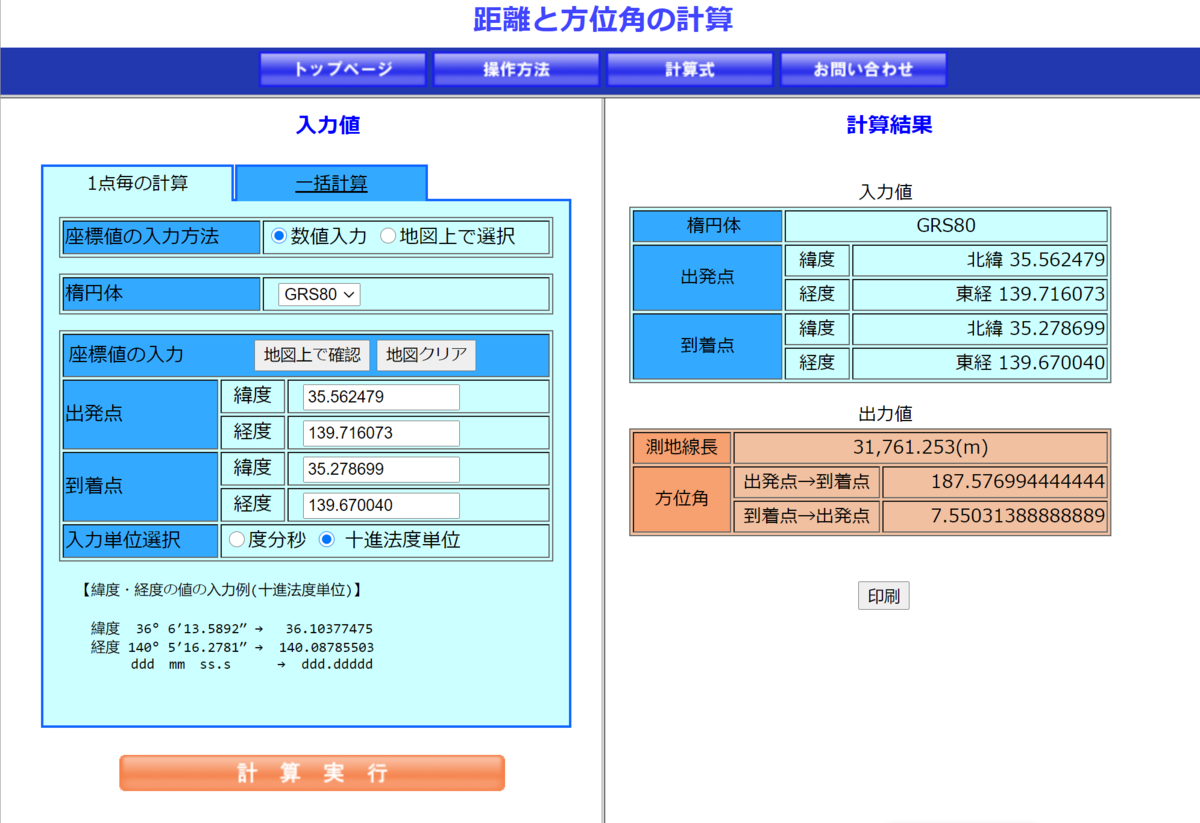Click the azimuth value 7.55031388888889

(995, 517)
